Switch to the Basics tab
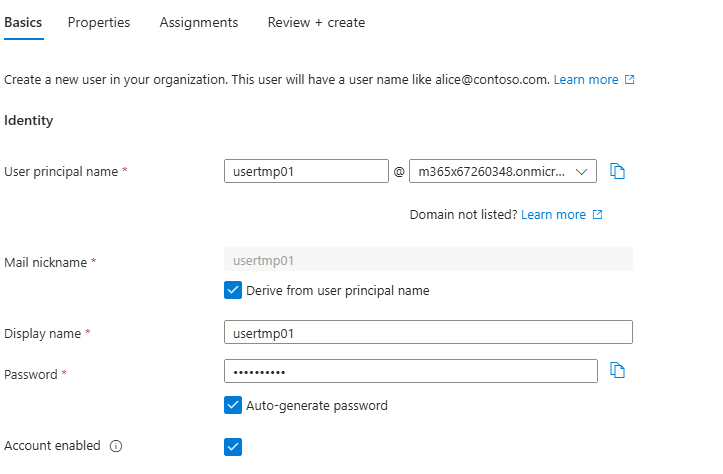 pos(23,23)
